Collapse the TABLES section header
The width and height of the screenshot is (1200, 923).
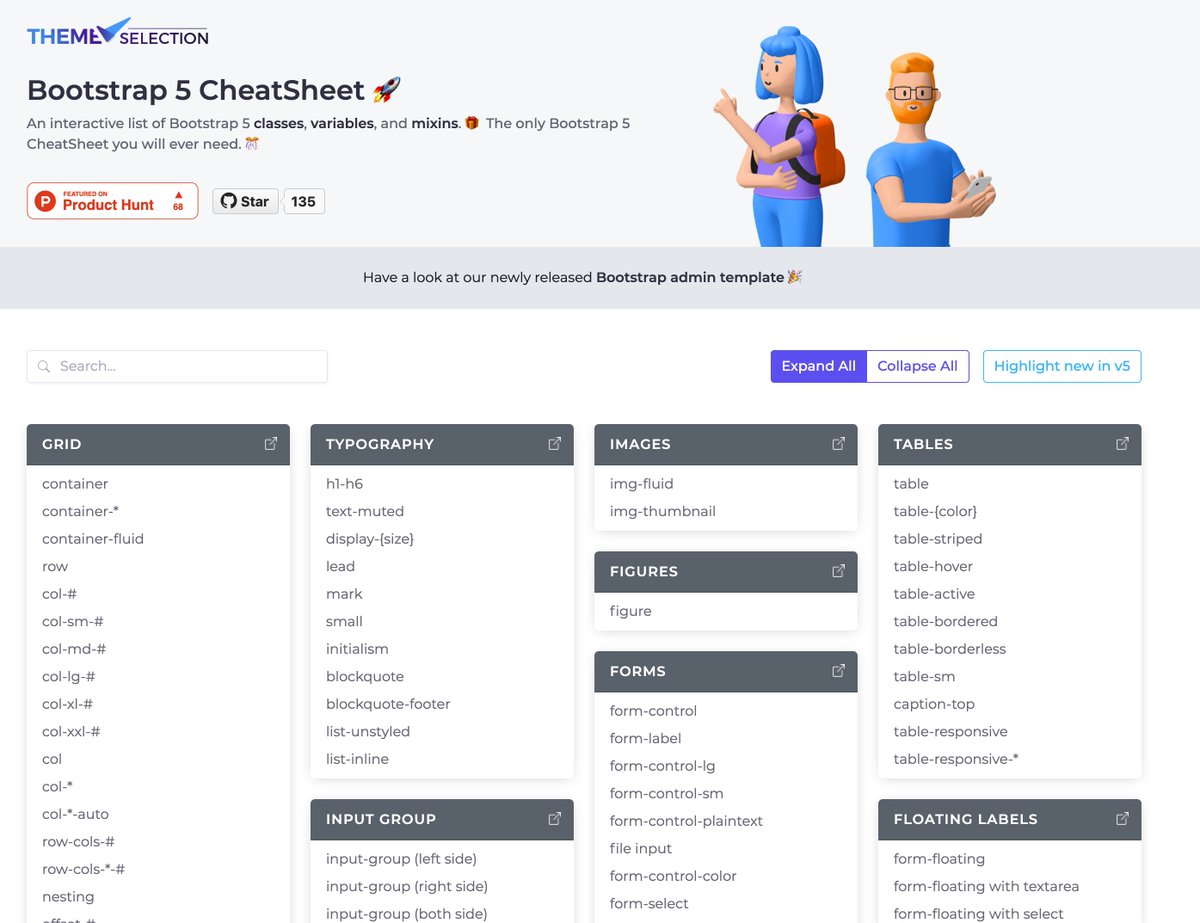click(1010, 444)
